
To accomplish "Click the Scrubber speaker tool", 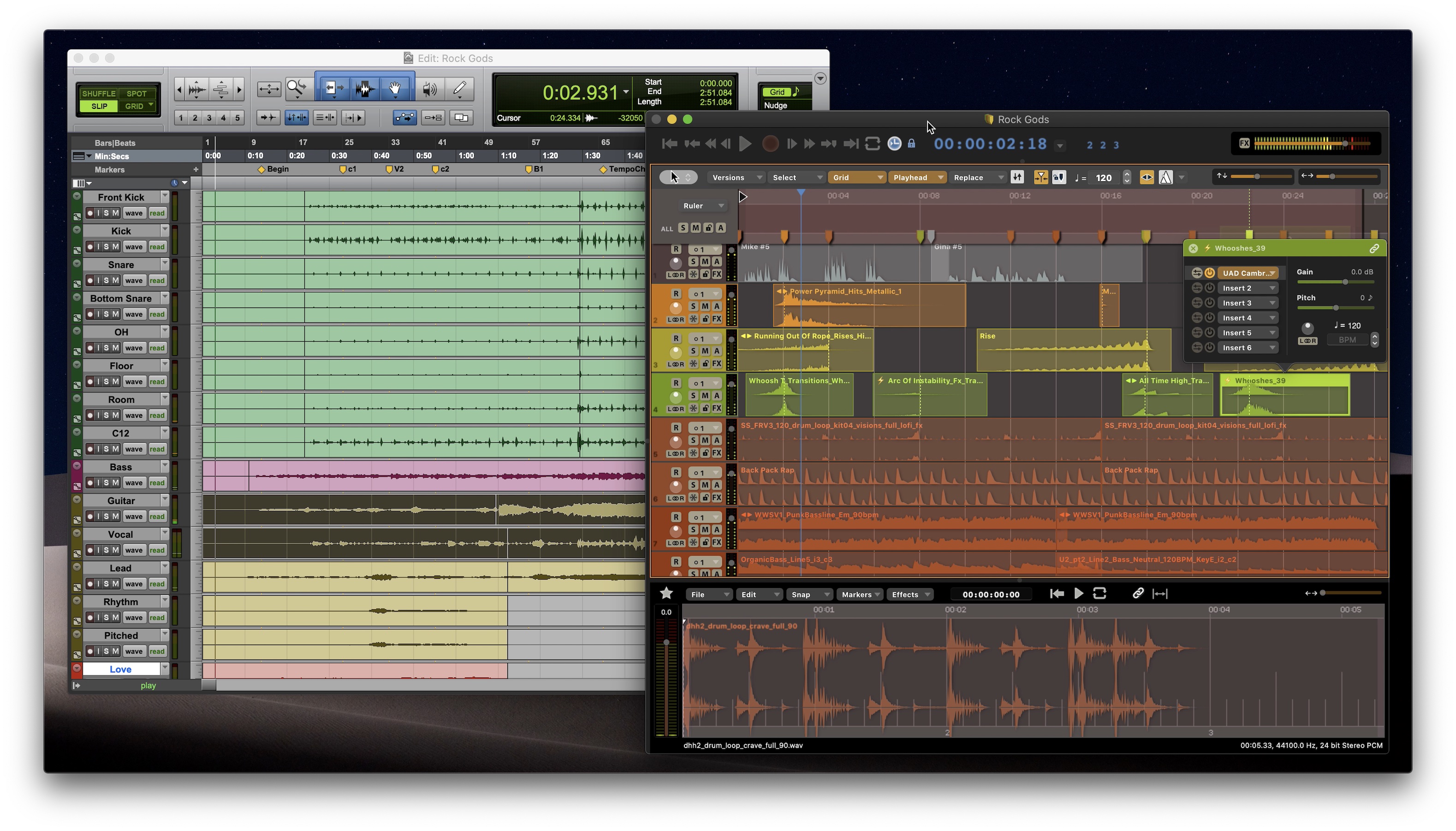I will tap(430, 89).
